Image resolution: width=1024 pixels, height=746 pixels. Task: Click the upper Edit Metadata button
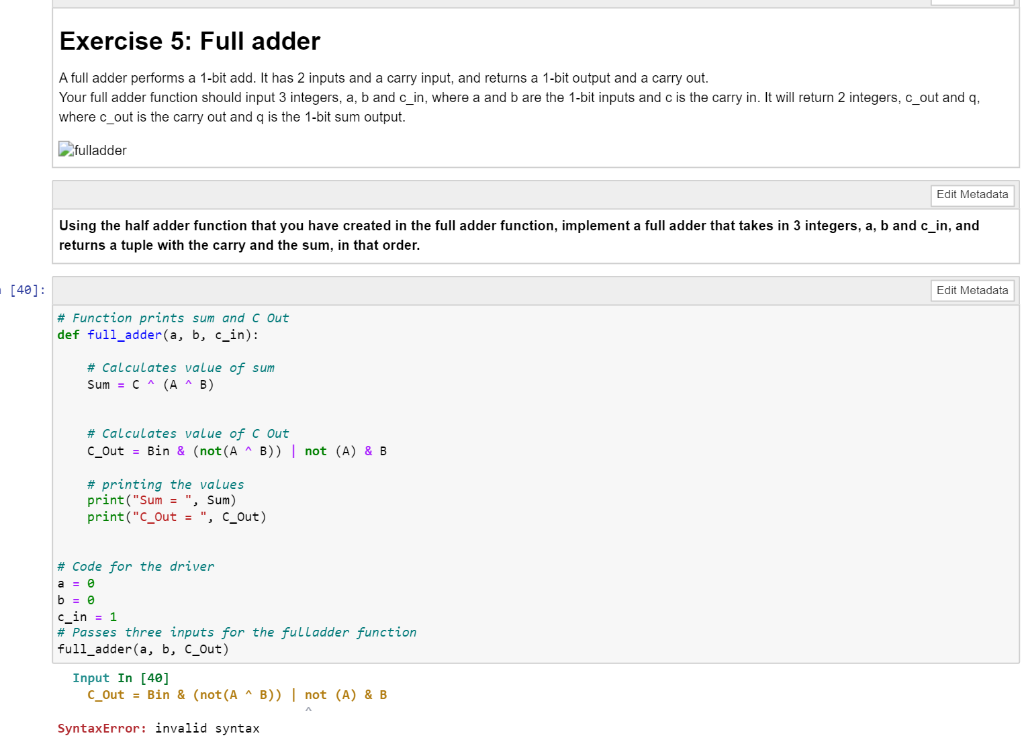click(971, 195)
